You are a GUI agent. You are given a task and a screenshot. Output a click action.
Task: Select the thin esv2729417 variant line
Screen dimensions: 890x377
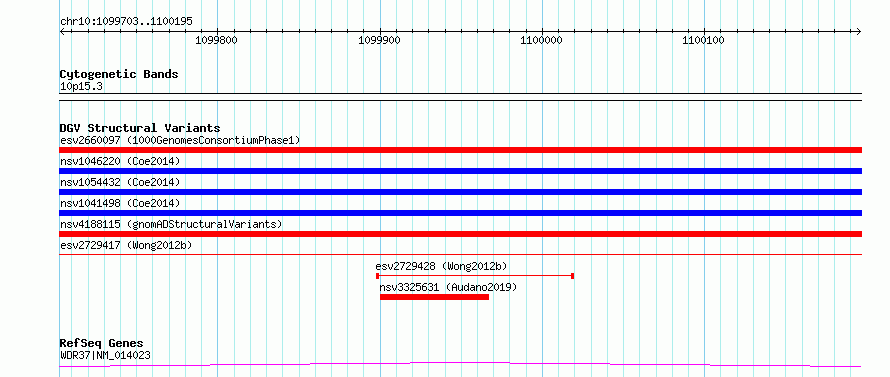click(x=460, y=254)
